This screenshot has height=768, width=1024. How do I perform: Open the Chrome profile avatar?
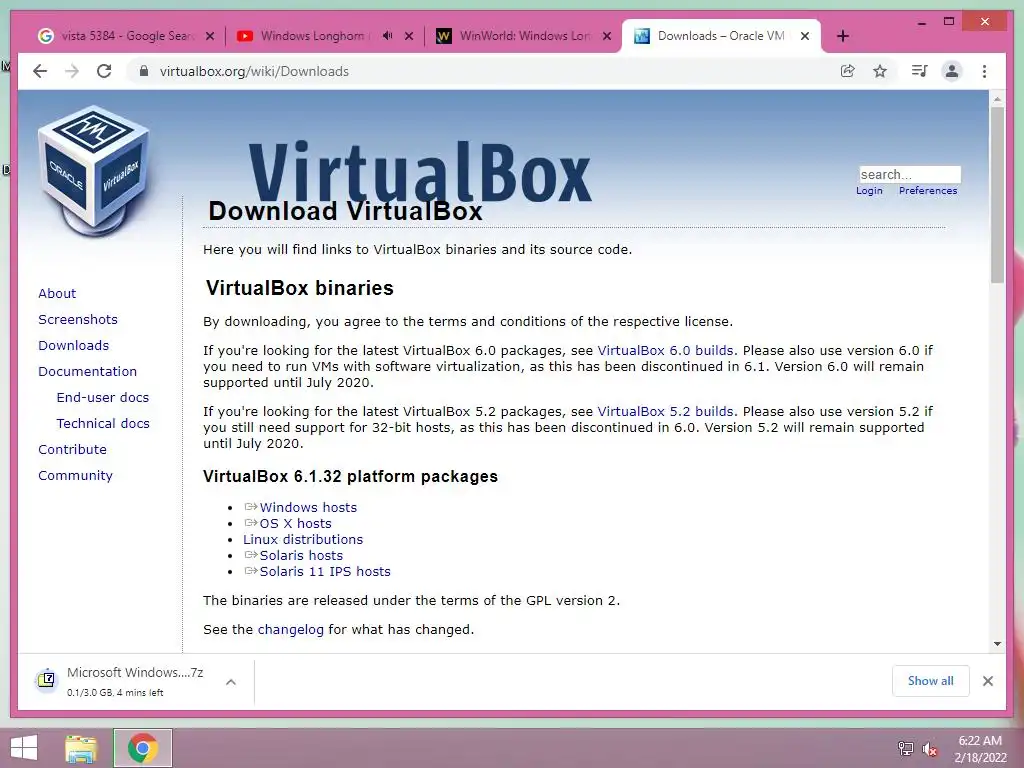click(952, 71)
